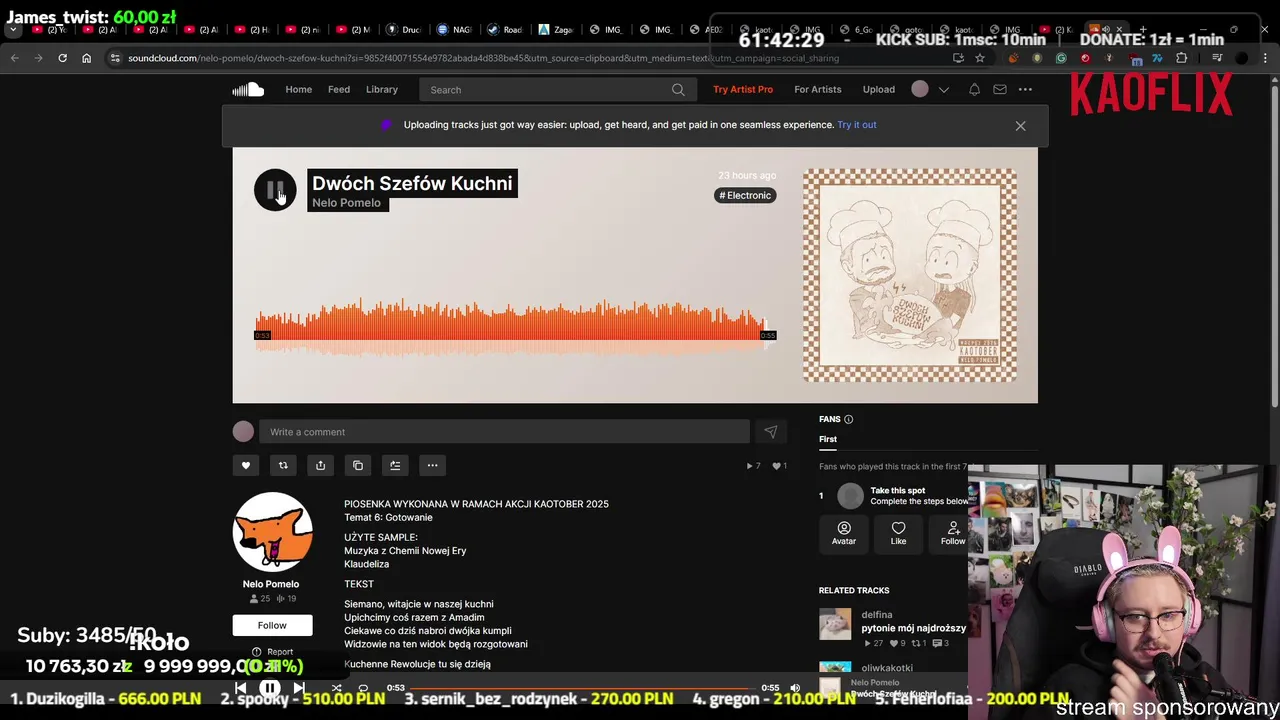1280x720 pixels.
Task: Click the SoundCloud logo
Action: click(248, 90)
